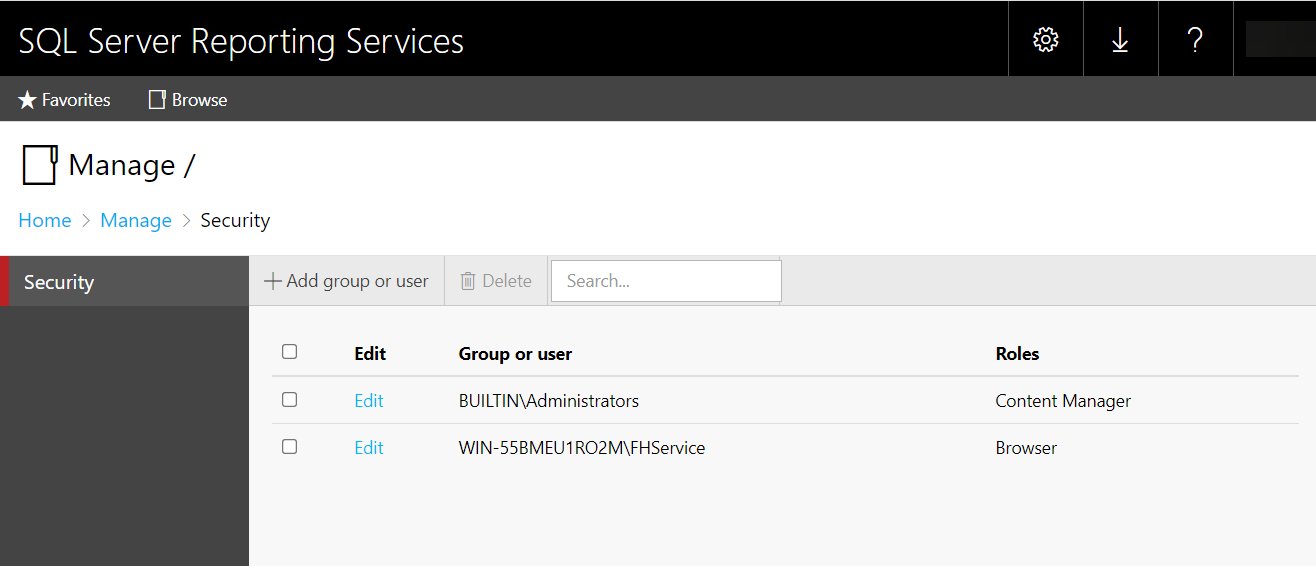Viewport: 1316px width, 566px height.
Task: Go to Manage breadcrumb link
Action: [136, 220]
